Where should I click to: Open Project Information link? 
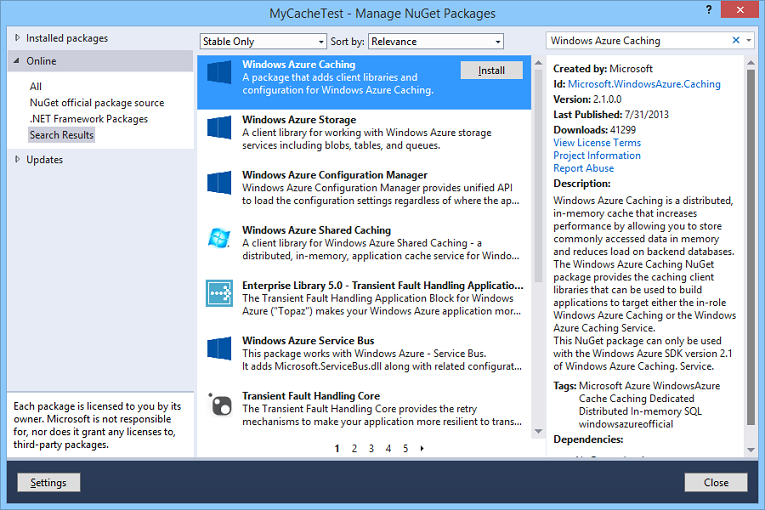[597, 155]
